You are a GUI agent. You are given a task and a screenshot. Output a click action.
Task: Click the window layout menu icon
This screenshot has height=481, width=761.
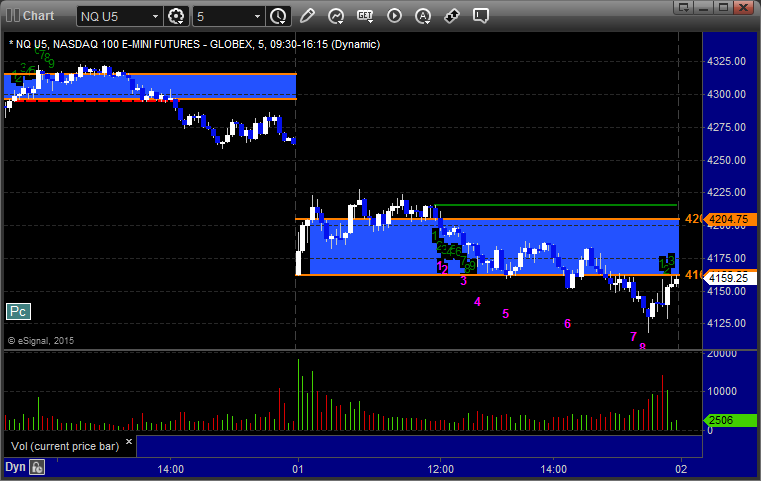(684, 7)
